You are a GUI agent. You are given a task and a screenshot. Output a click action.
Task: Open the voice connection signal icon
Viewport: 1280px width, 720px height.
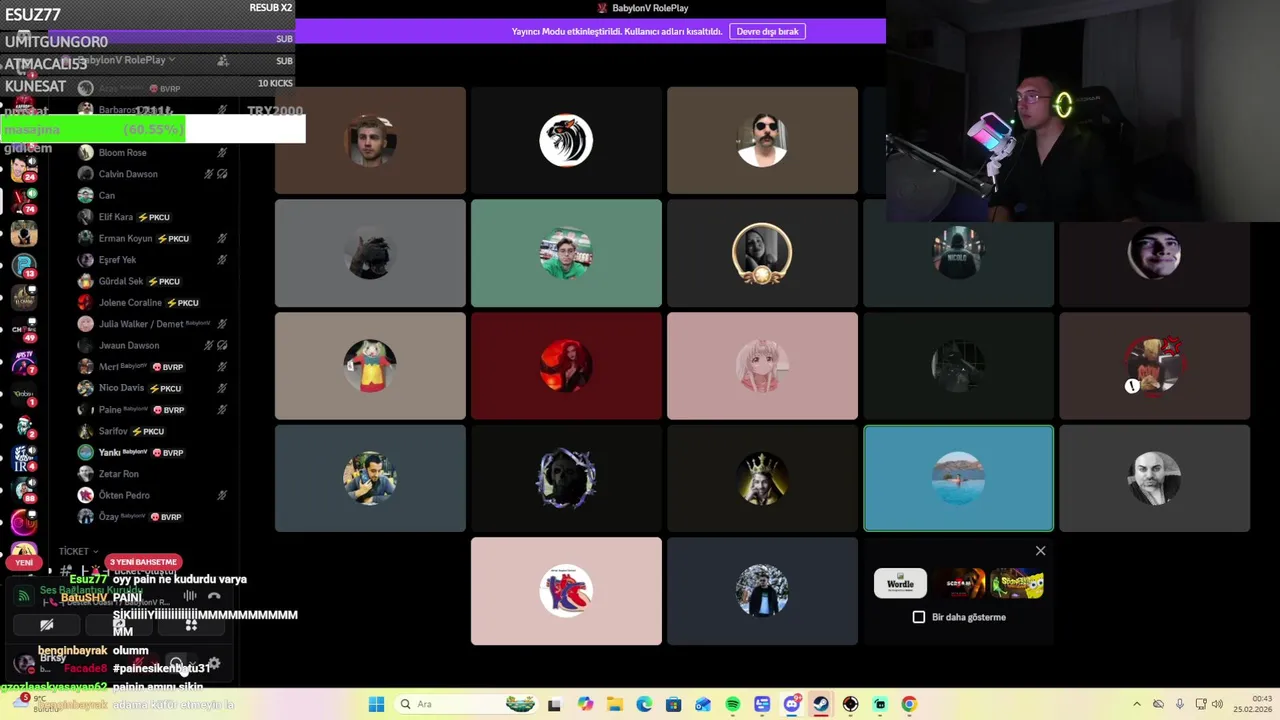point(24,596)
